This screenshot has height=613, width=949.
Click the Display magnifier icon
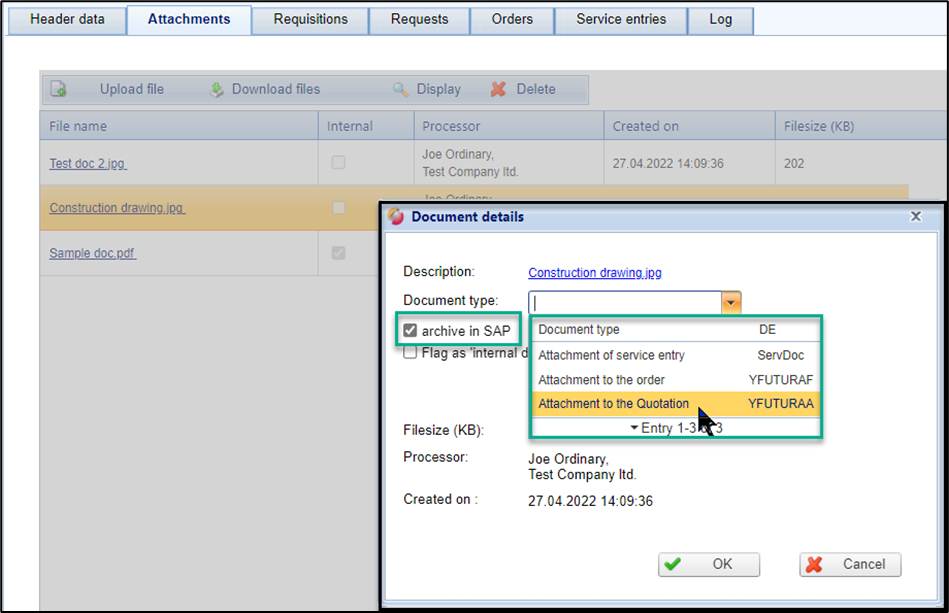pos(400,89)
